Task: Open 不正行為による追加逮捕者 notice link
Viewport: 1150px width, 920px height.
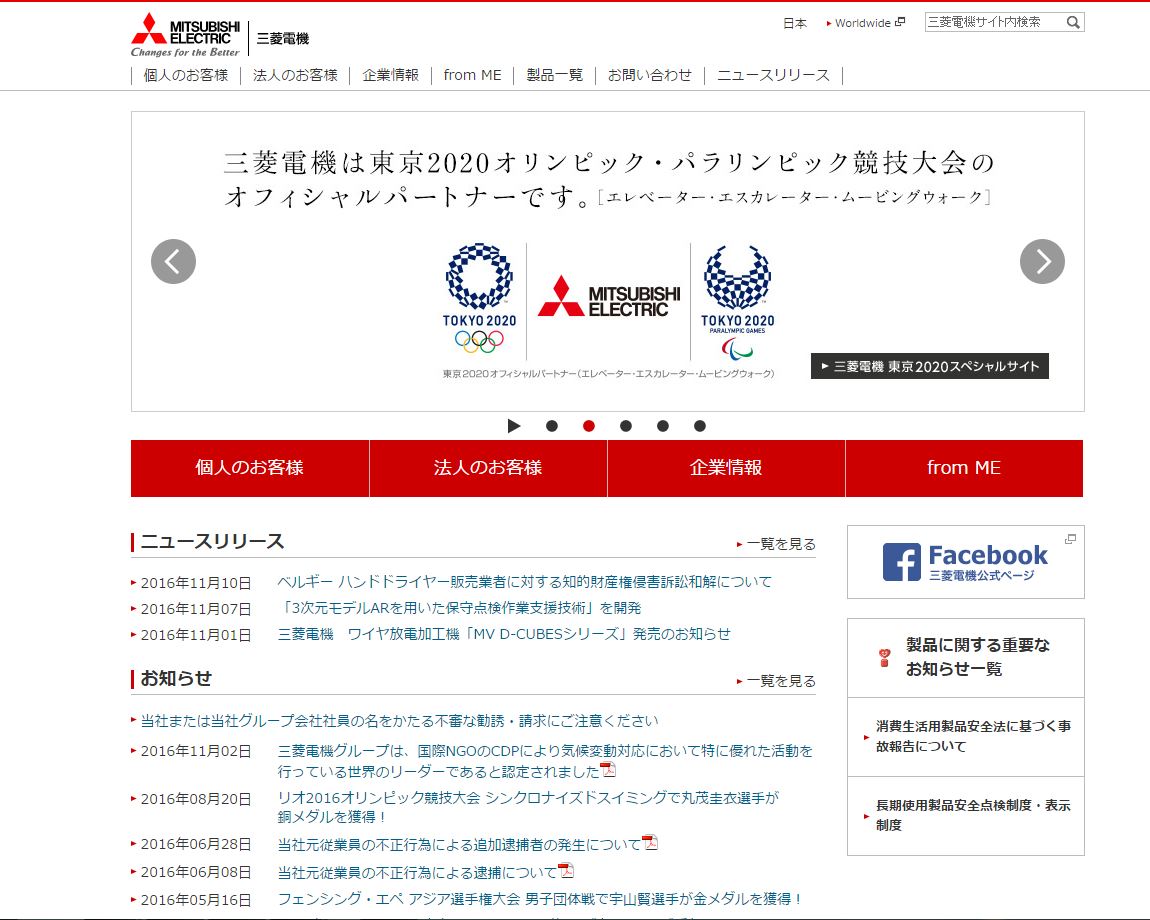Action: (x=459, y=844)
